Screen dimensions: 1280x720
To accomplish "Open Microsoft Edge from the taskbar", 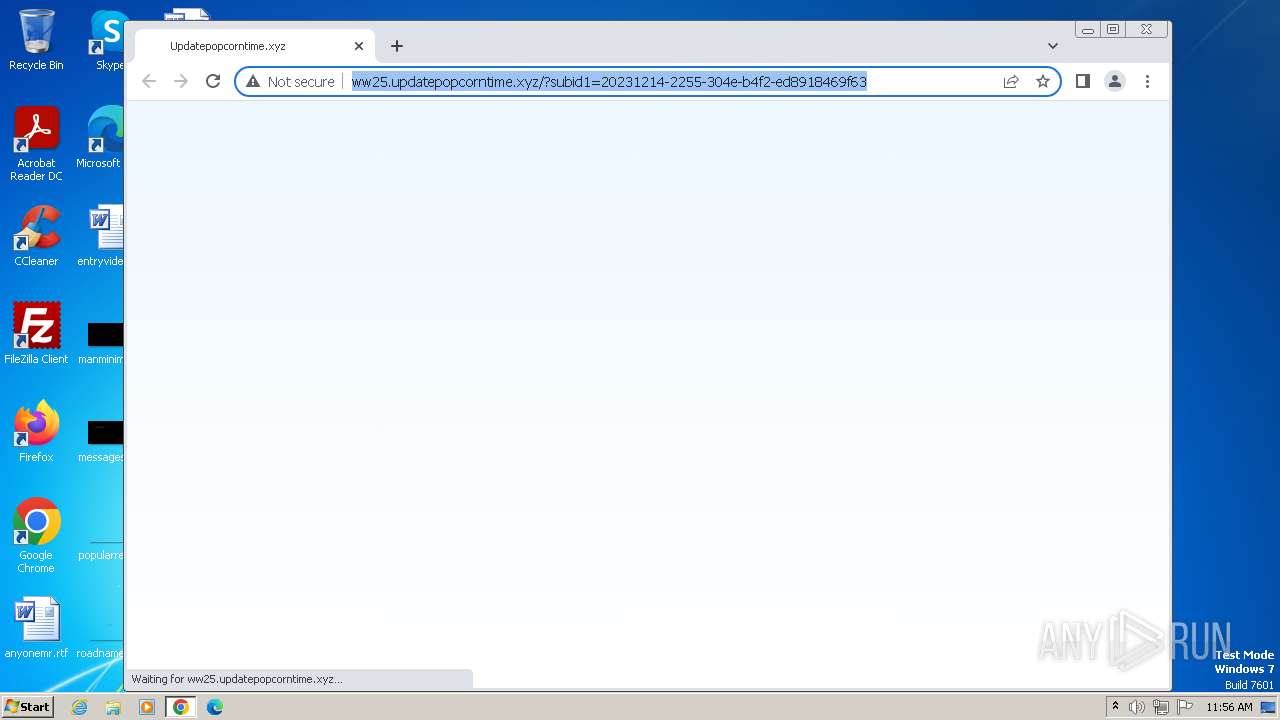I will coord(215,707).
